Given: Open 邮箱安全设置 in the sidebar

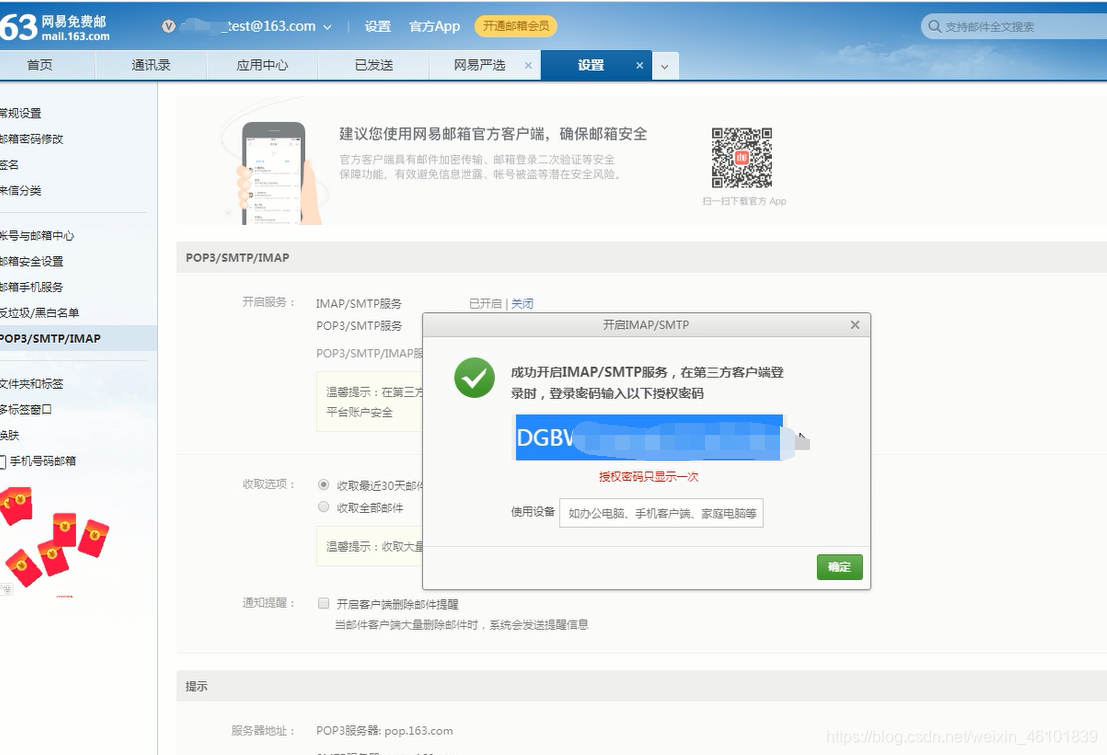Looking at the screenshot, I should point(32,261).
